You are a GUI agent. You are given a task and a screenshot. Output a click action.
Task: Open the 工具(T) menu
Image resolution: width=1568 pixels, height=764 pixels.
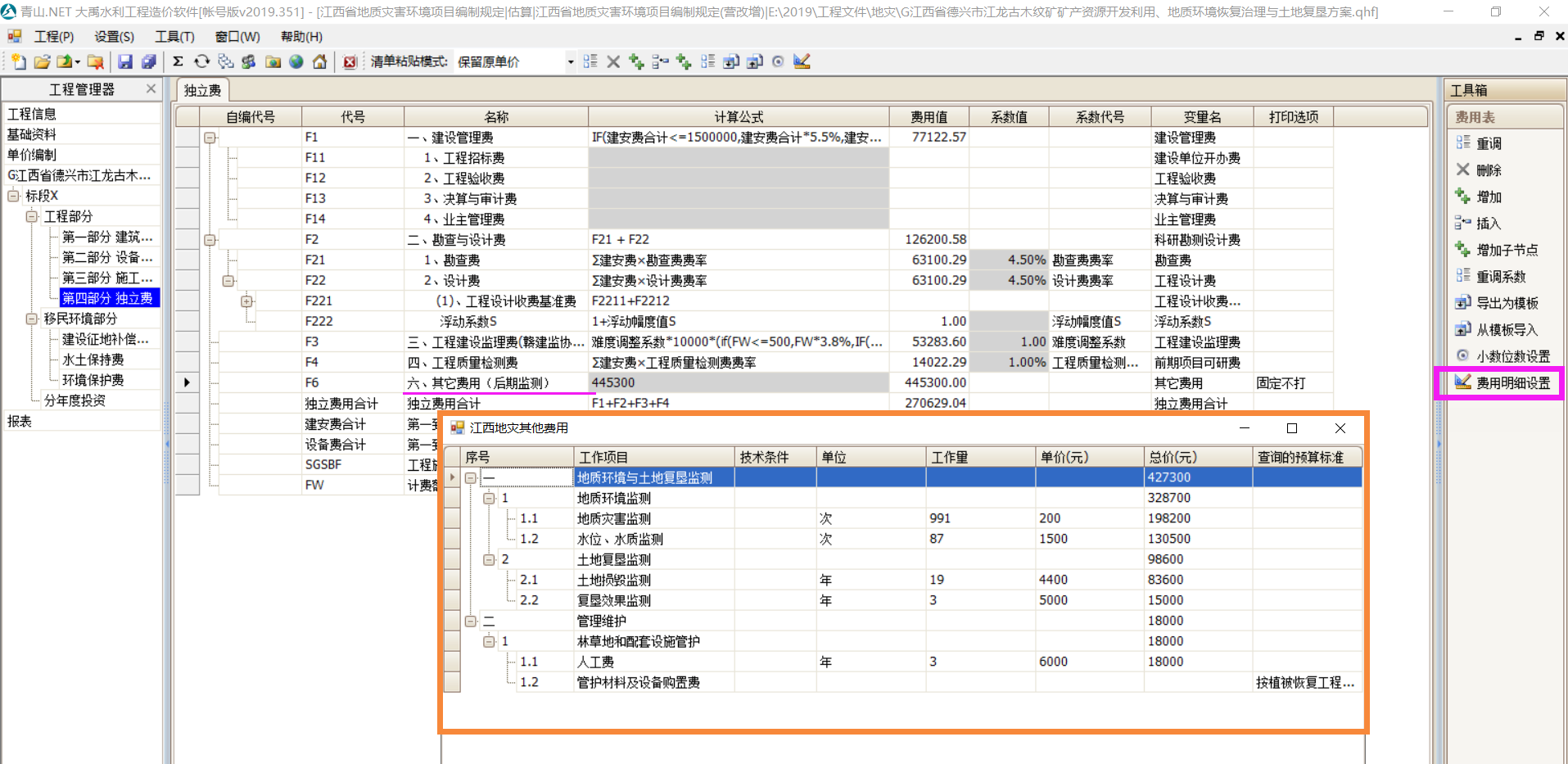click(174, 37)
